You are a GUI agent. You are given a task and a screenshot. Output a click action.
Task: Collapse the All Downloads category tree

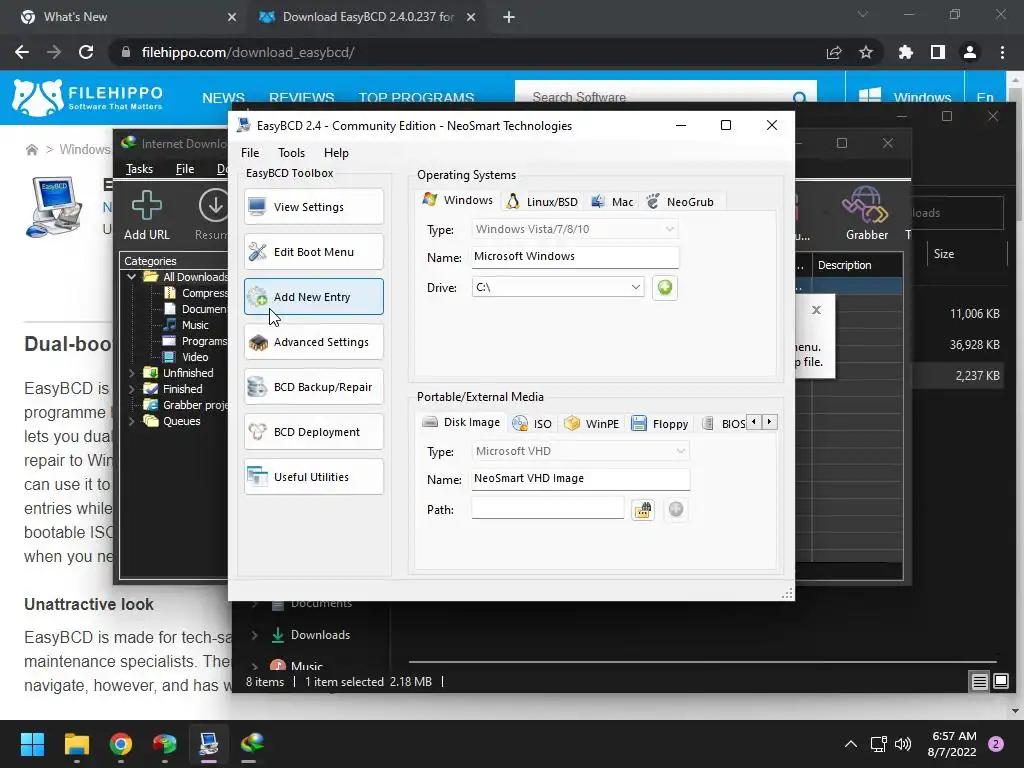tap(131, 277)
